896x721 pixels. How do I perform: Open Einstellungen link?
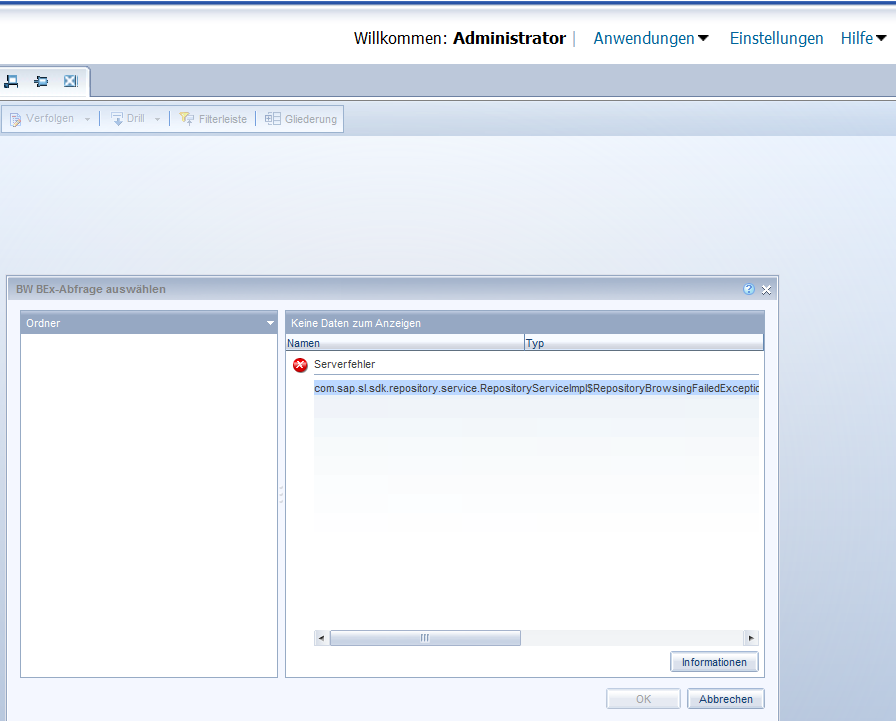[x=776, y=38]
